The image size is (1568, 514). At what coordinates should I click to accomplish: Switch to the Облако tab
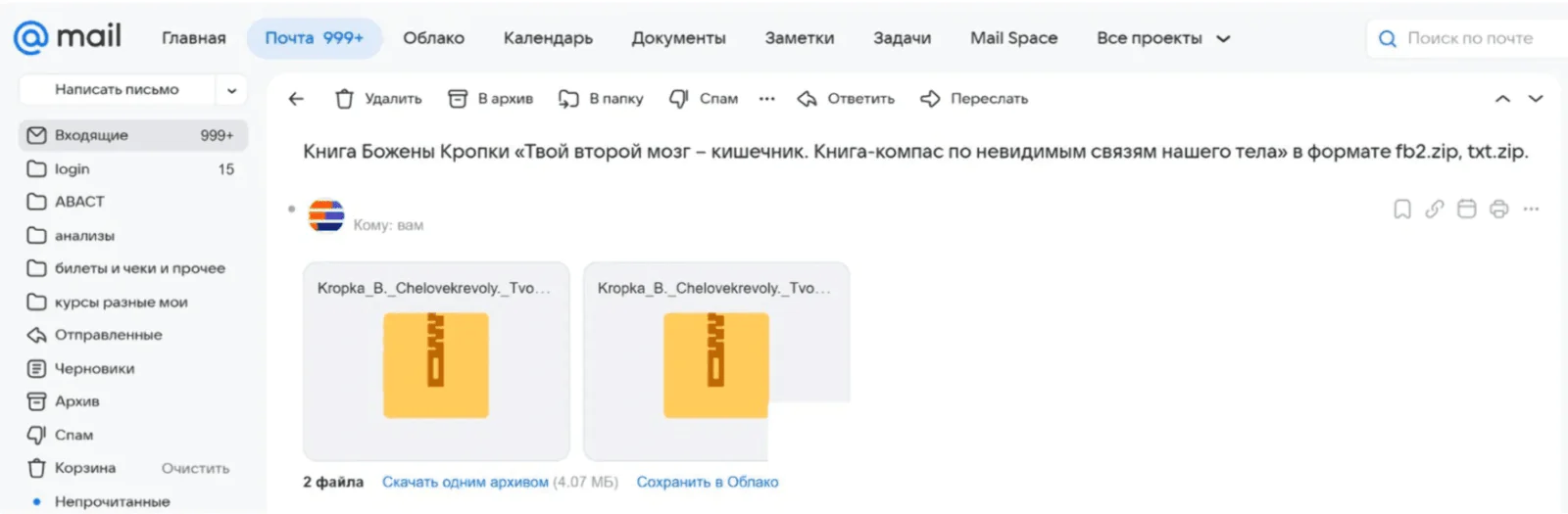tap(433, 38)
